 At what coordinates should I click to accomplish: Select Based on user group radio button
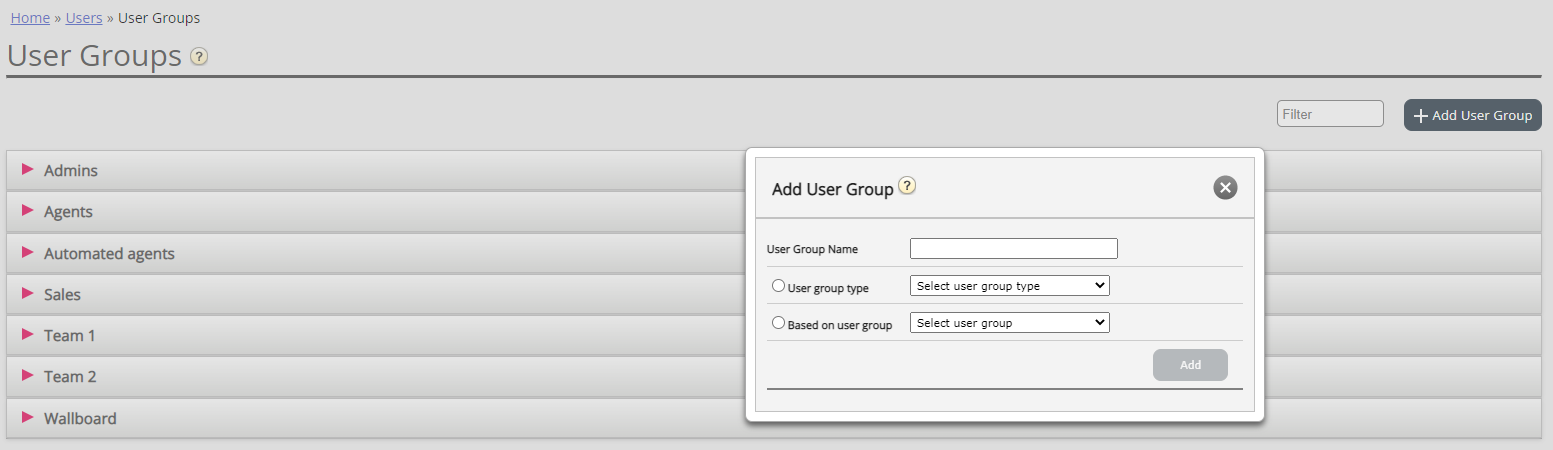click(779, 323)
